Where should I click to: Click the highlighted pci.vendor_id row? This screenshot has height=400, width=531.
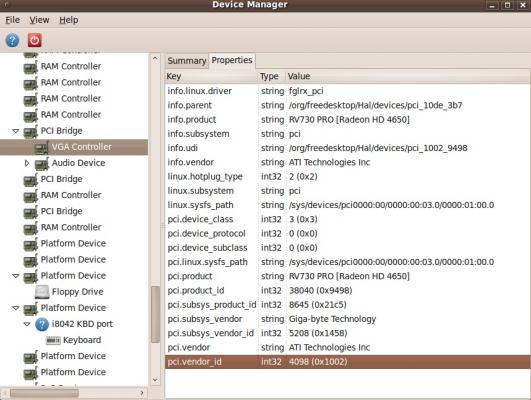[x=347, y=362]
